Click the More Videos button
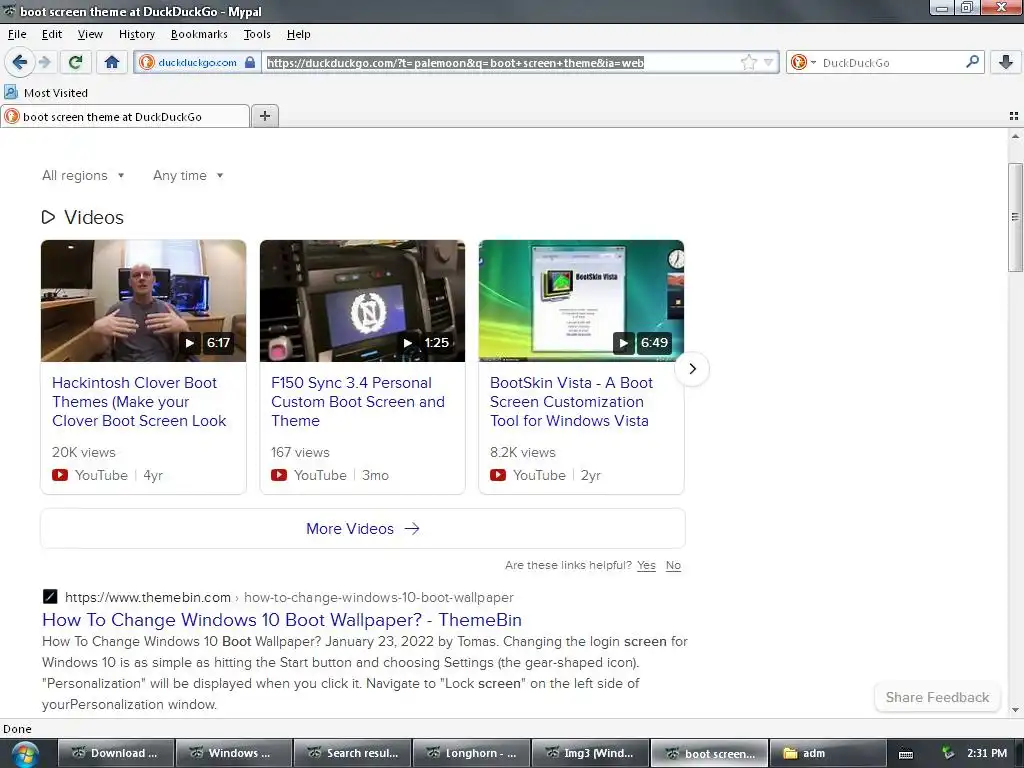Image resolution: width=1024 pixels, height=768 pixels. pos(362,528)
